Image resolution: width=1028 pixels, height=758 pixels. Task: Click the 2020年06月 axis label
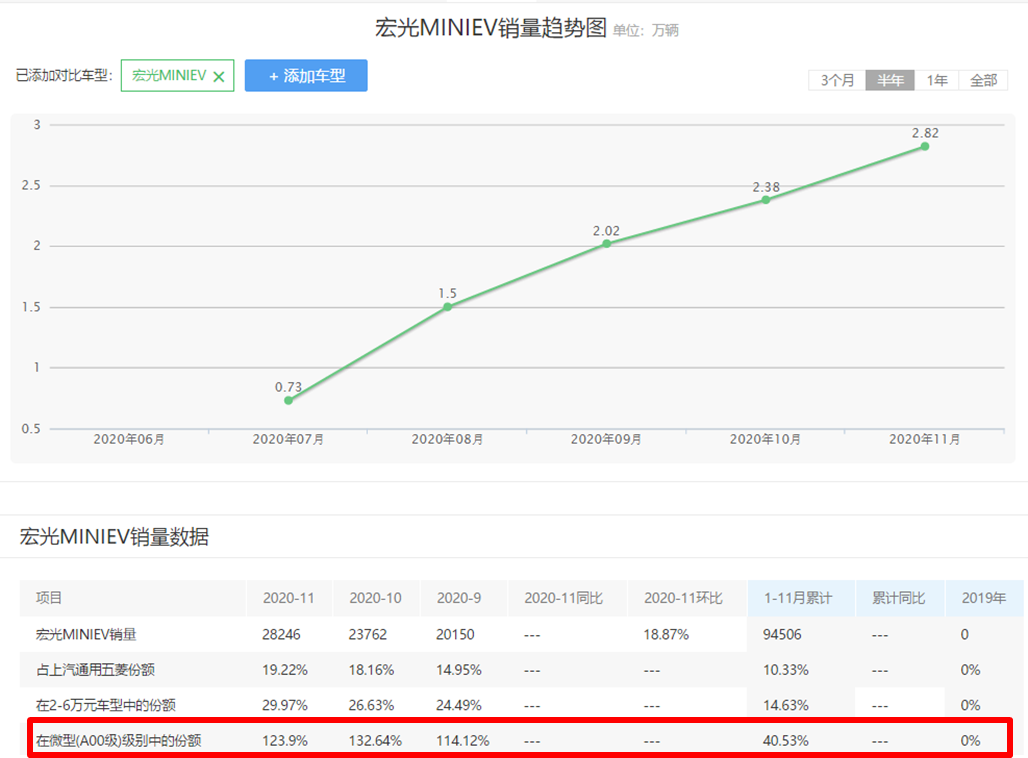coord(129,439)
